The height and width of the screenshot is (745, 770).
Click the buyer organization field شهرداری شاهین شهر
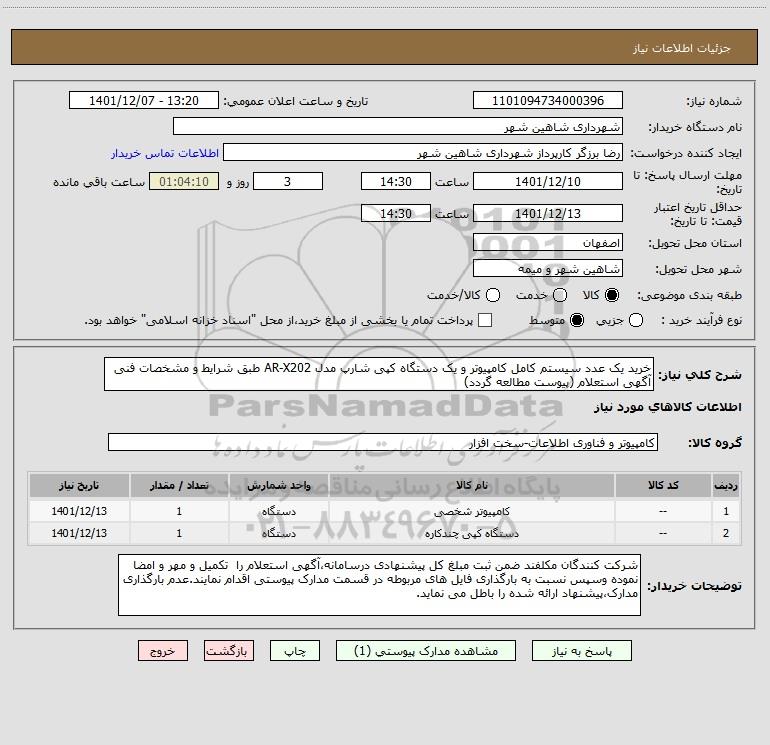398,126
